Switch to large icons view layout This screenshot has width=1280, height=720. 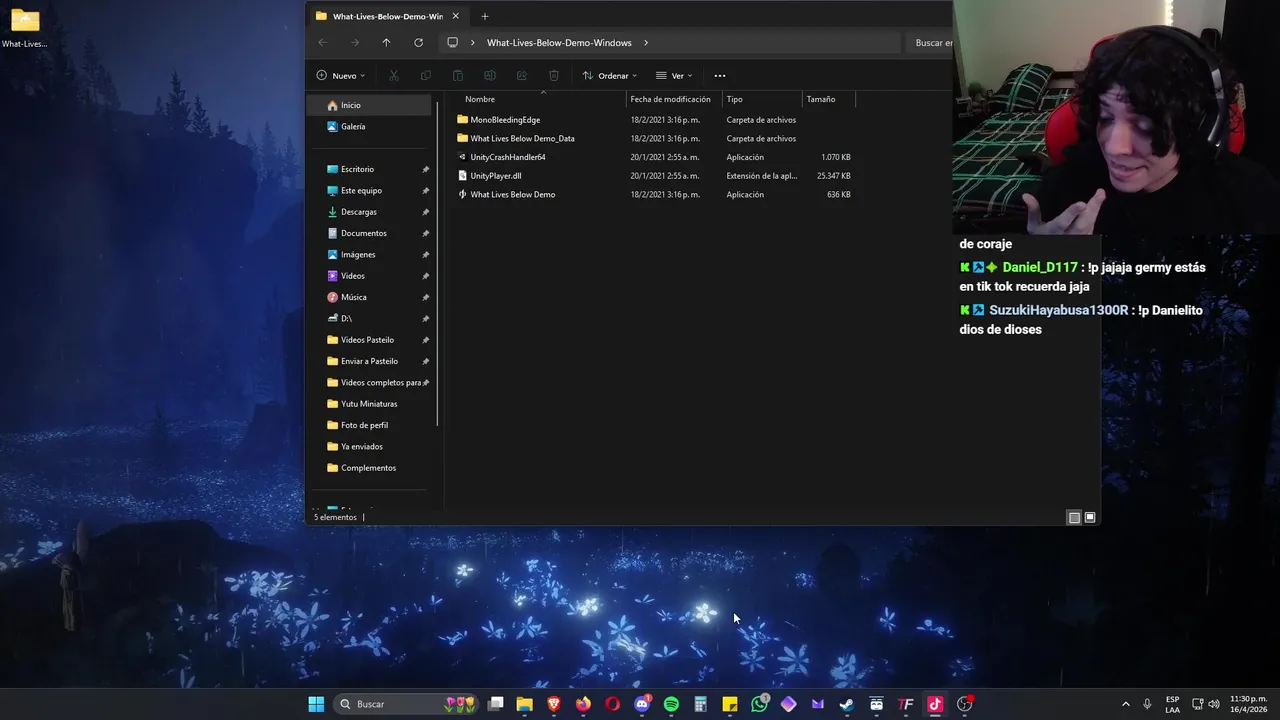[1090, 518]
